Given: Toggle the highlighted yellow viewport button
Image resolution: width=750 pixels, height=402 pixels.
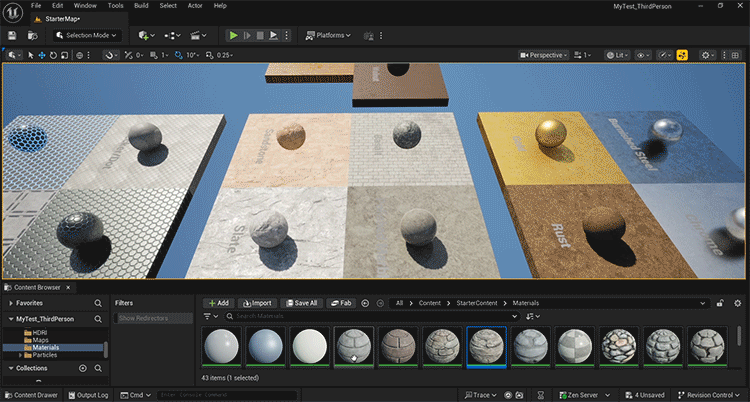Looking at the screenshot, I should pos(682,55).
